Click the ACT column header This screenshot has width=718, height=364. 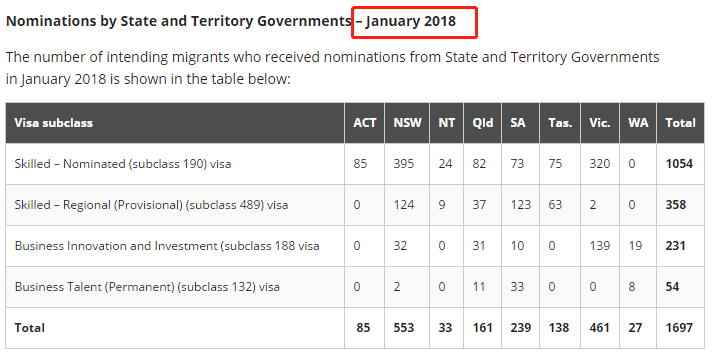coord(364,123)
